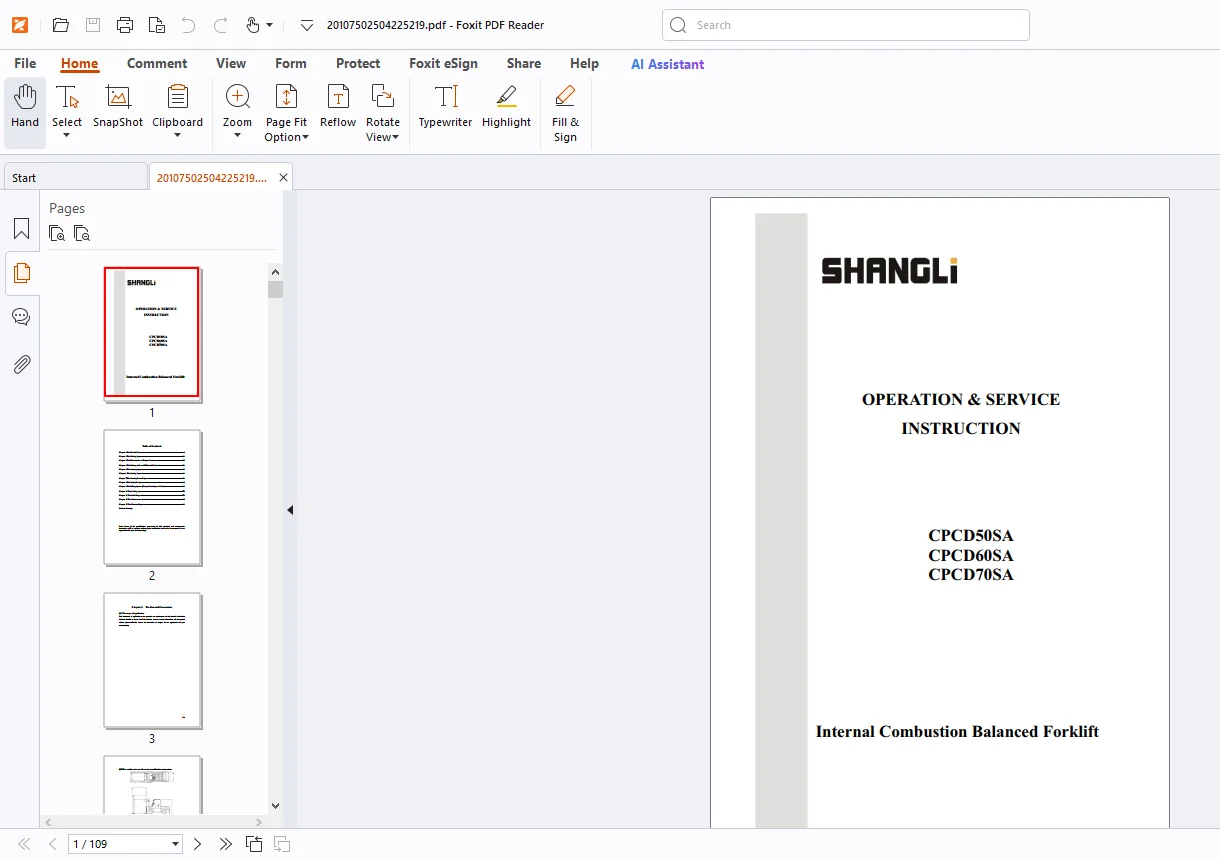Select page 1 thumbnail
This screenshot has width=1220, height=860.
click(x=152, y=333)
